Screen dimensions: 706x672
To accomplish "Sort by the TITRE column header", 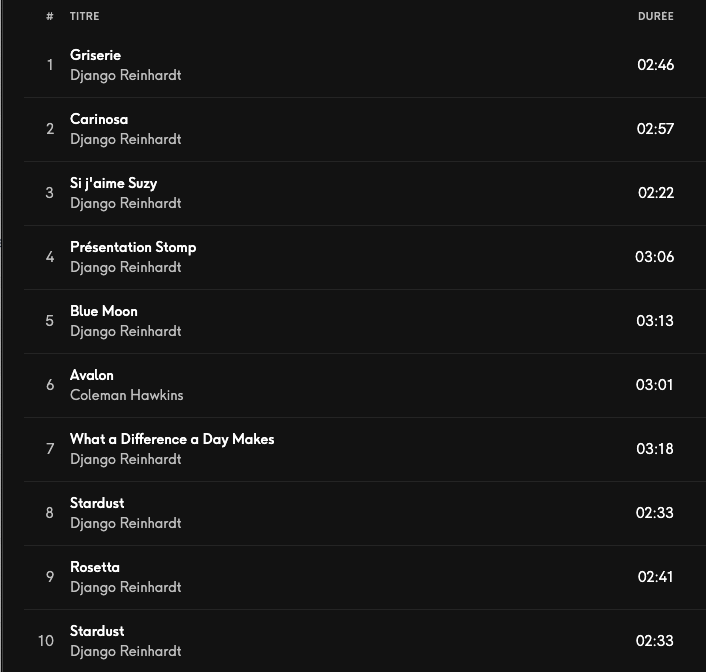I will coord(84,16).
